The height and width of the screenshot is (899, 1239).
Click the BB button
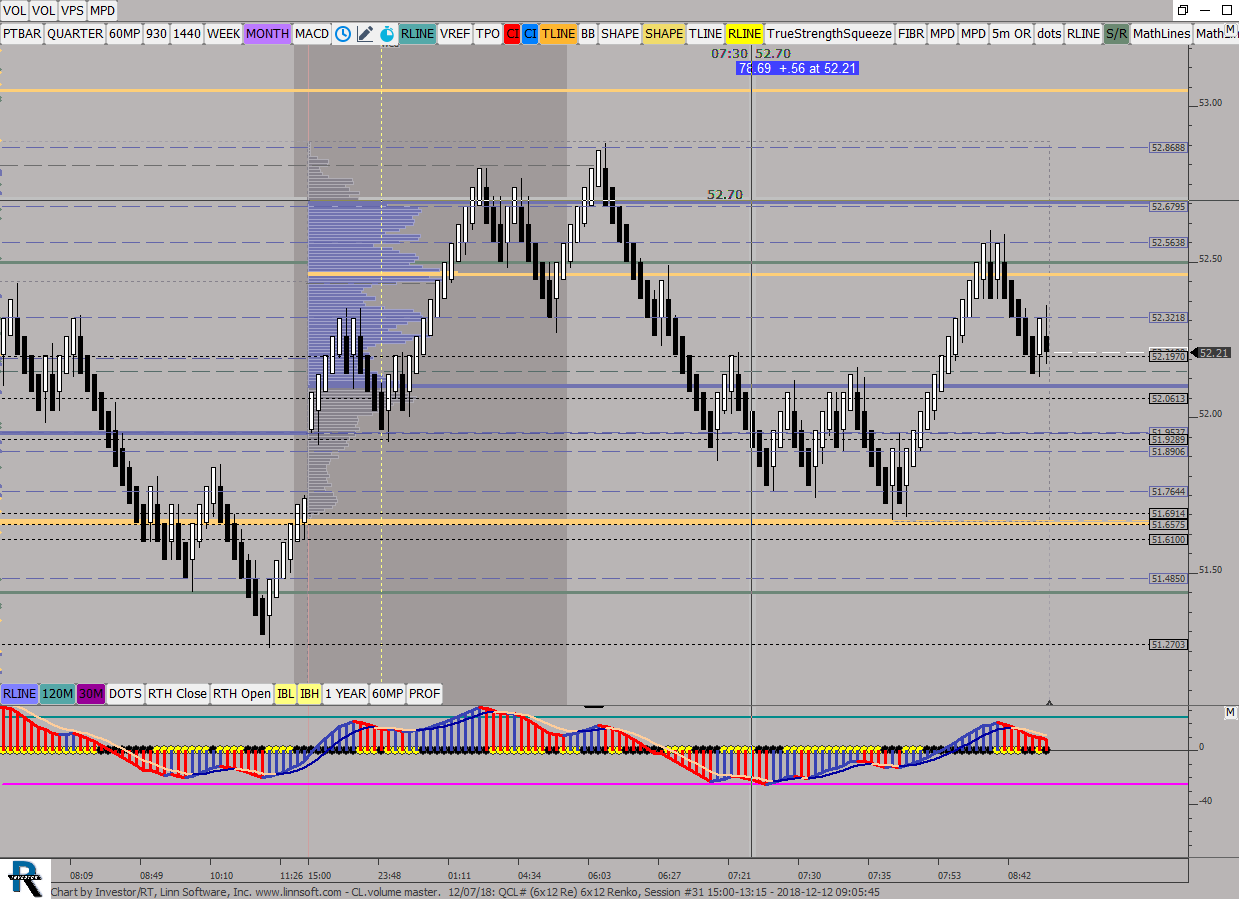click(x=588, y=34)
